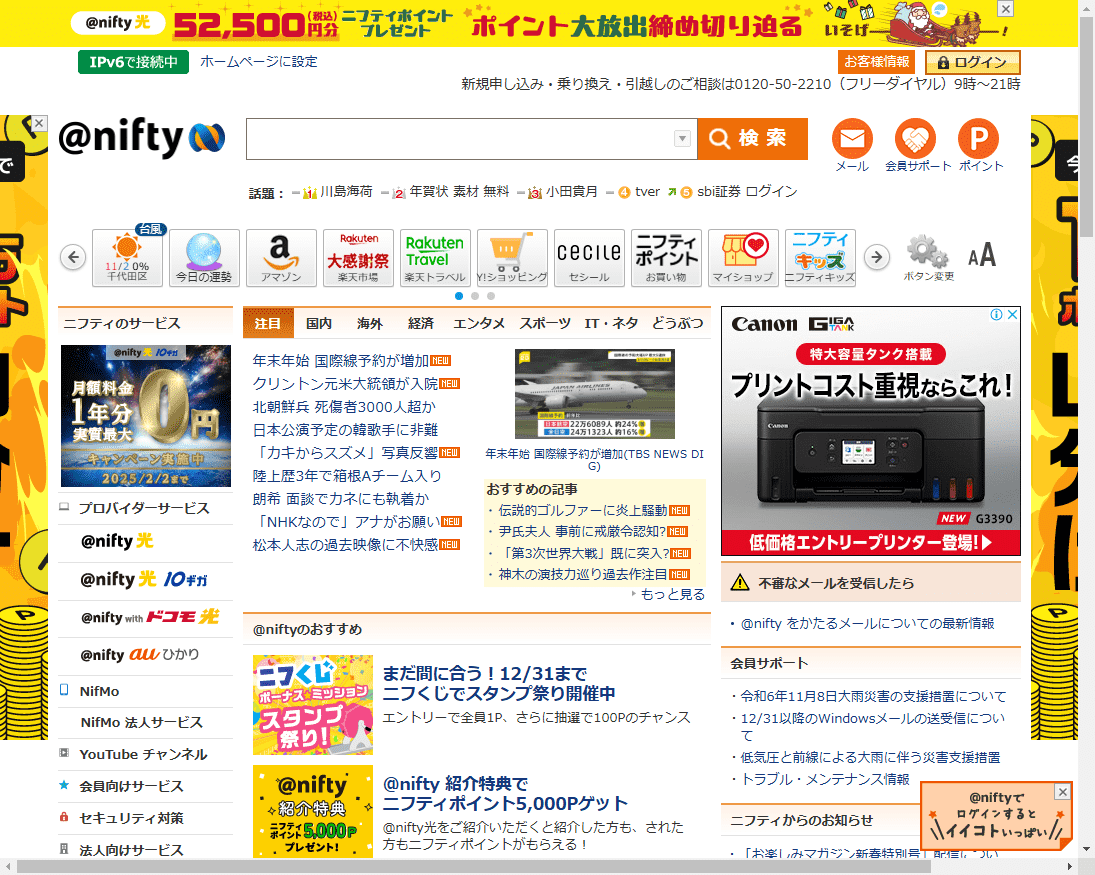Click the 検索 search button
Image resolution: width=1095 pixels, height=875 pixels.
(753, 139)
